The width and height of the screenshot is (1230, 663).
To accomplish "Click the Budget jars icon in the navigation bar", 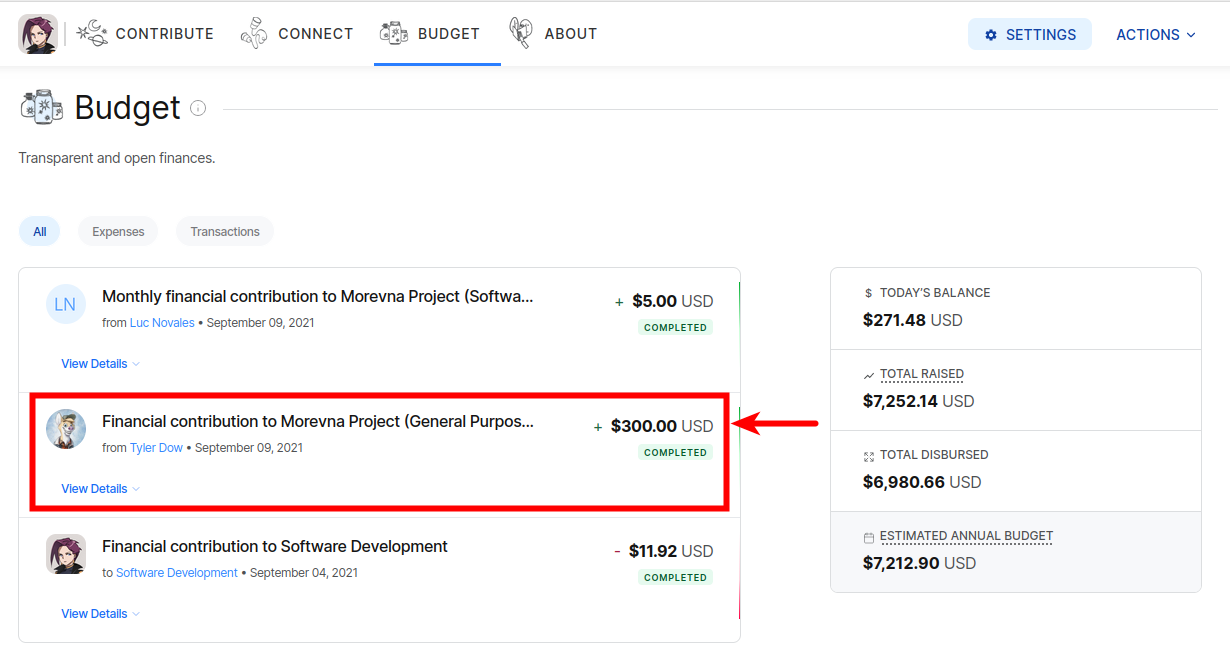I will tap(395, 33).
